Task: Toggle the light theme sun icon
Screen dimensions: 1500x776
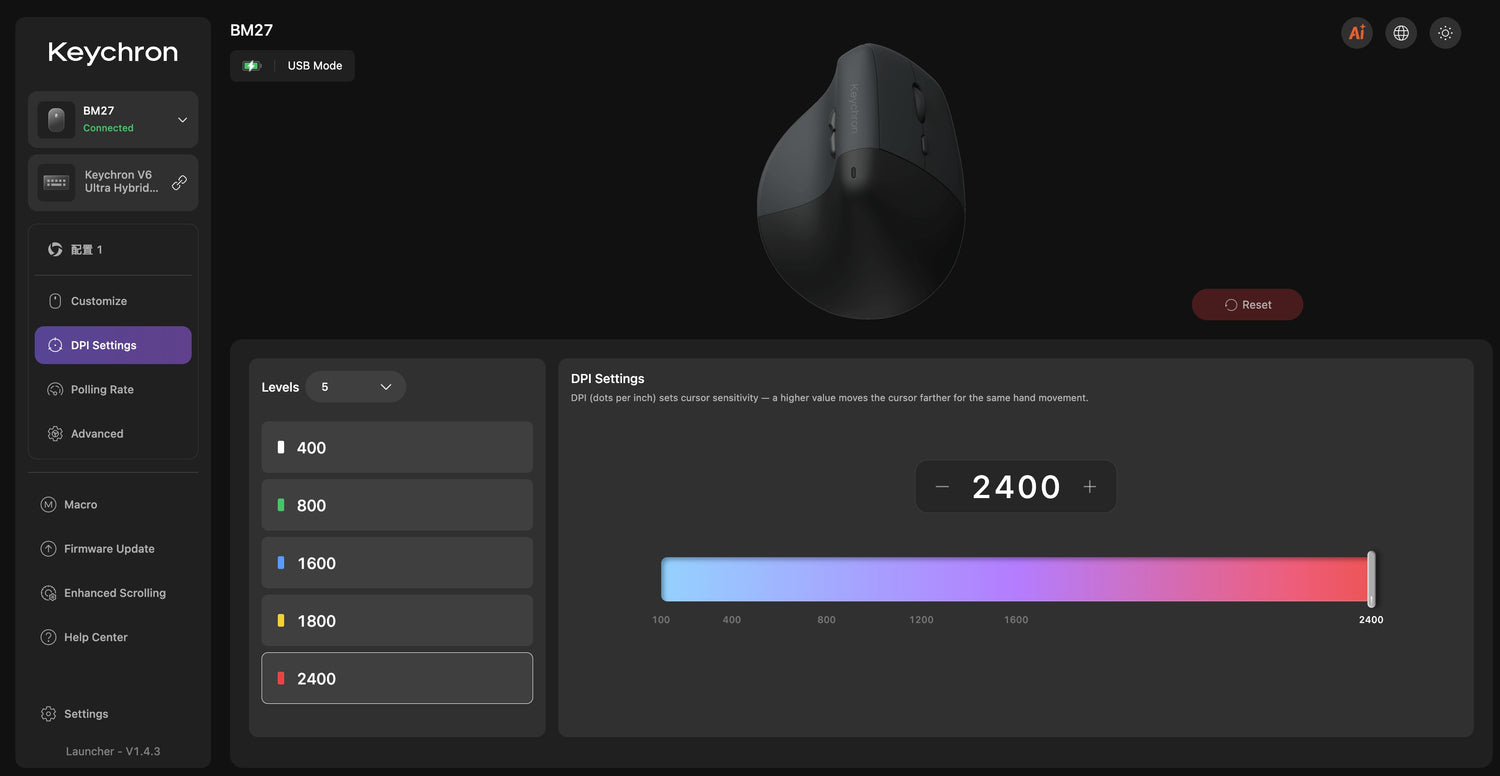Action: point(1445,33)
